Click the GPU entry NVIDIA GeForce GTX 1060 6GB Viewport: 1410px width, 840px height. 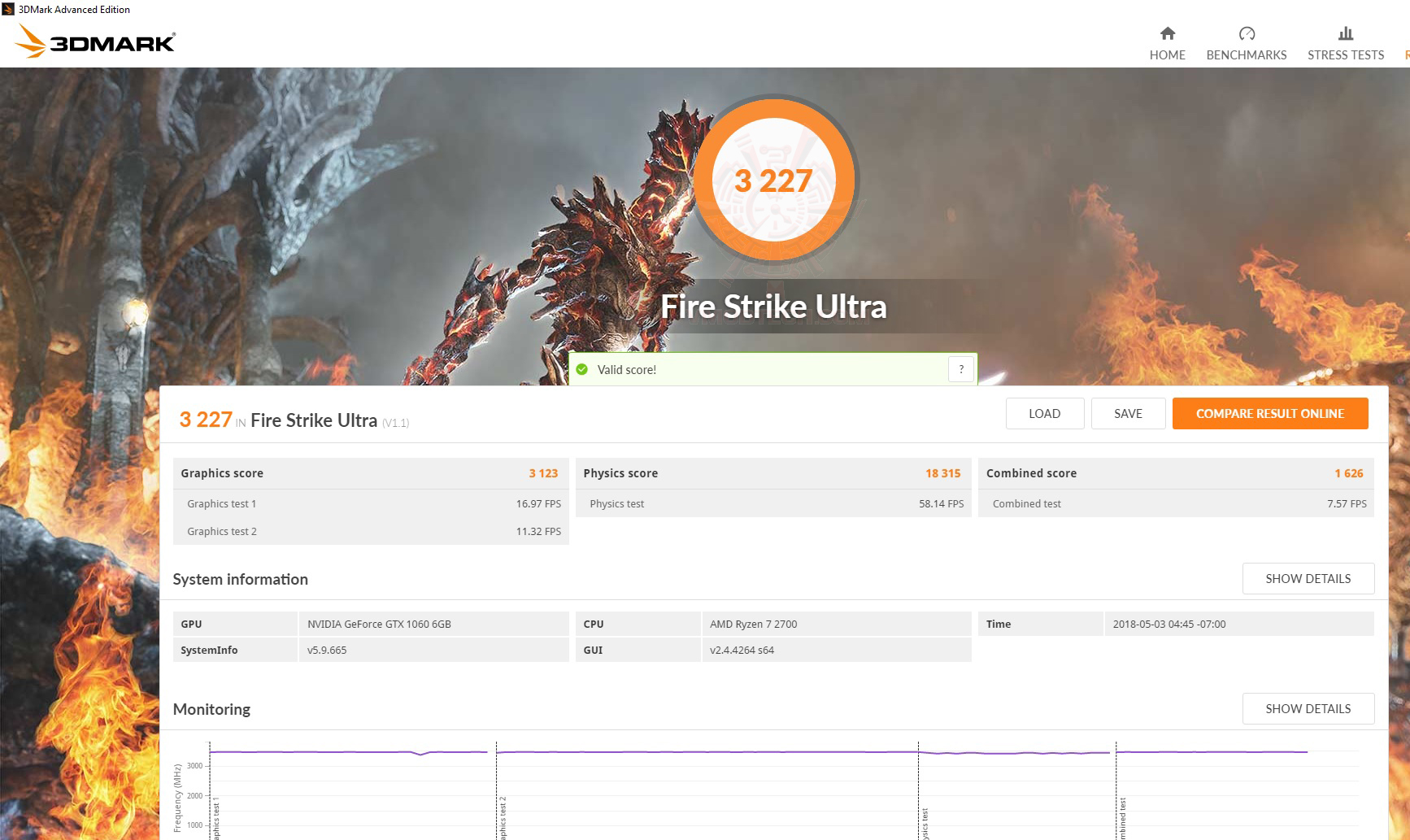coord(376,624)
